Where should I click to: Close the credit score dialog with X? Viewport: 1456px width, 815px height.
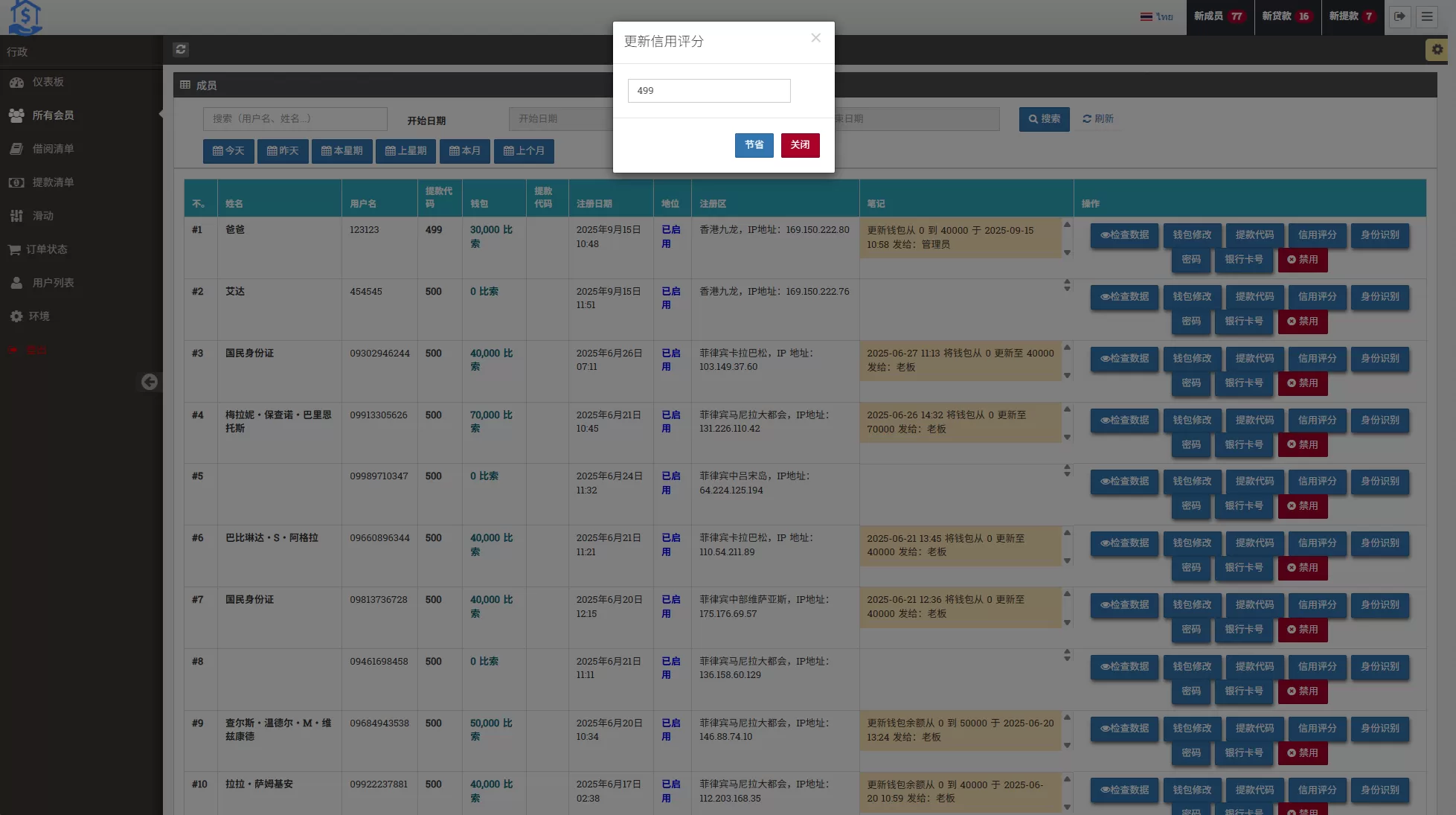point(815,38)
